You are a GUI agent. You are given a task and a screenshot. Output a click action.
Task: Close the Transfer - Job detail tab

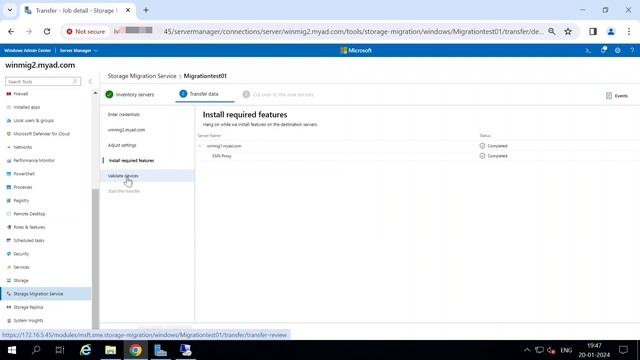(x=128, y=10)
